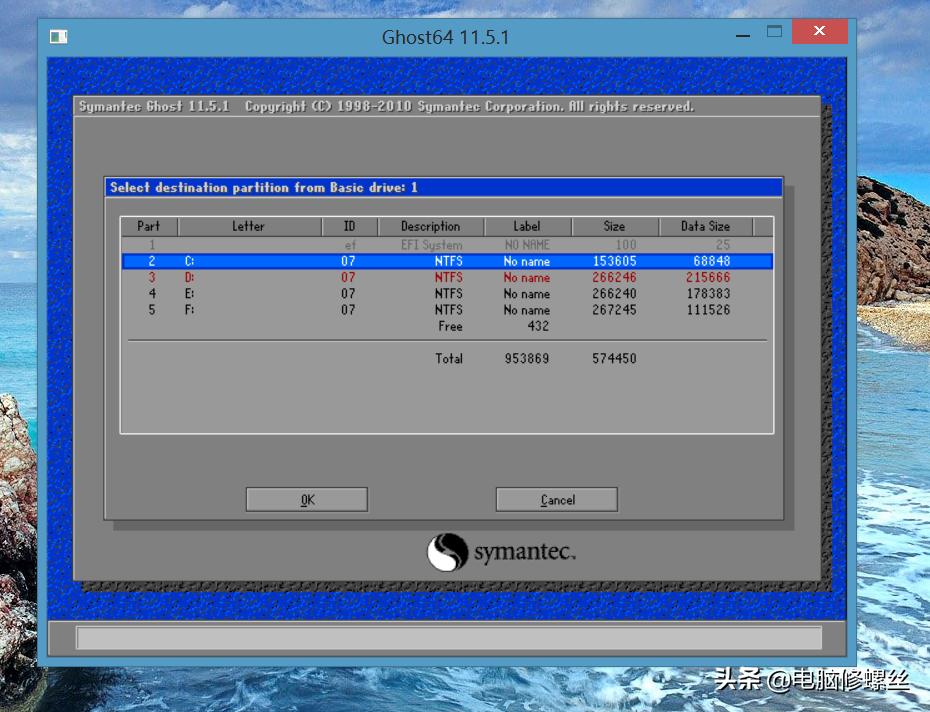Click the Size column header
The height and width of the screenshot is (712, 930).
click(614, 226)
